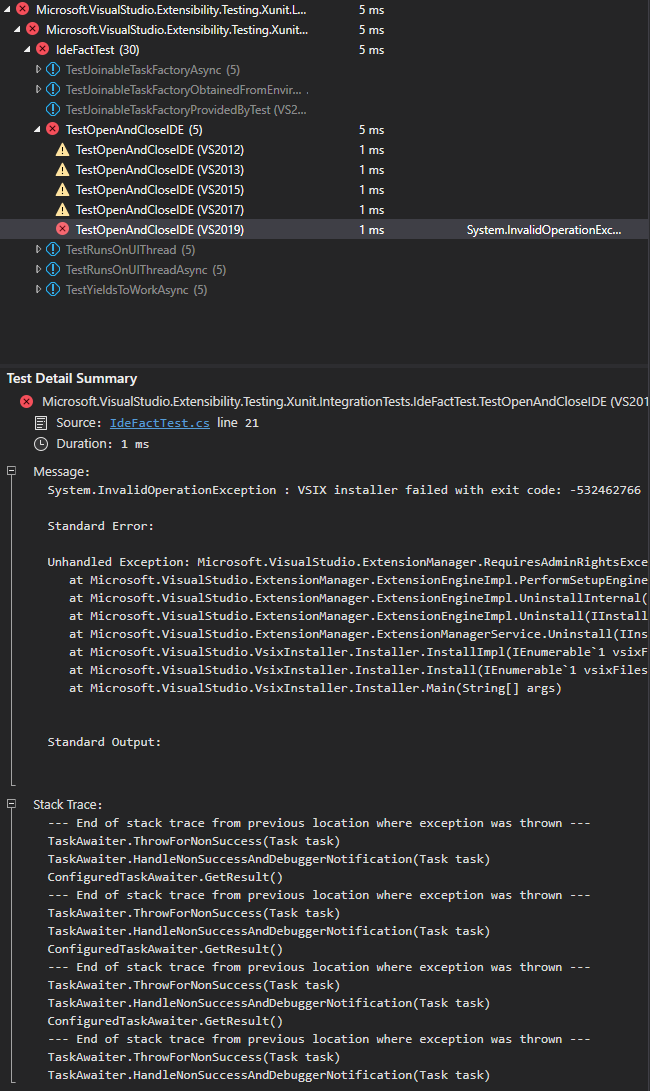Click not-run icon of TestRunsOnUIThreadAsync

click(x=53, y=269)
